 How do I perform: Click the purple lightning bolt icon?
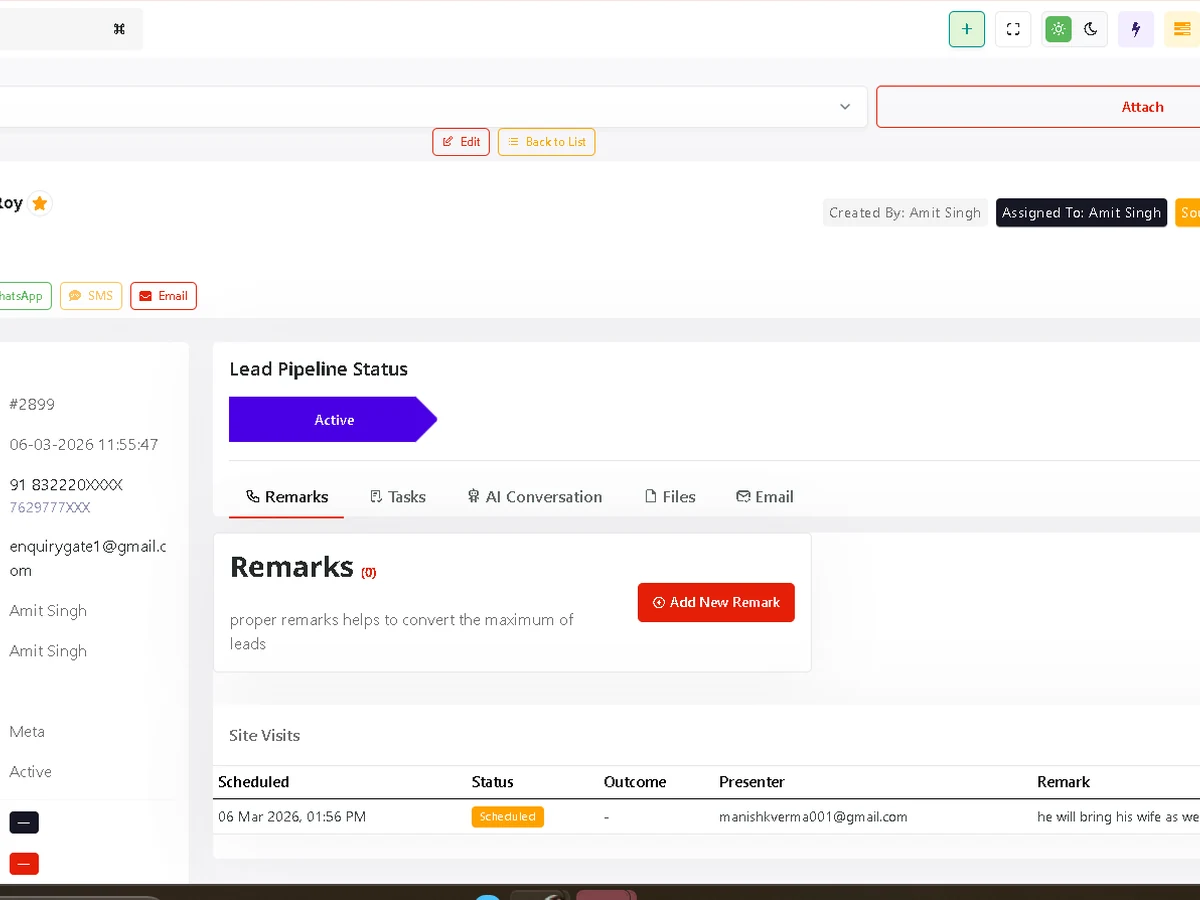click(x=1135, y=29)
